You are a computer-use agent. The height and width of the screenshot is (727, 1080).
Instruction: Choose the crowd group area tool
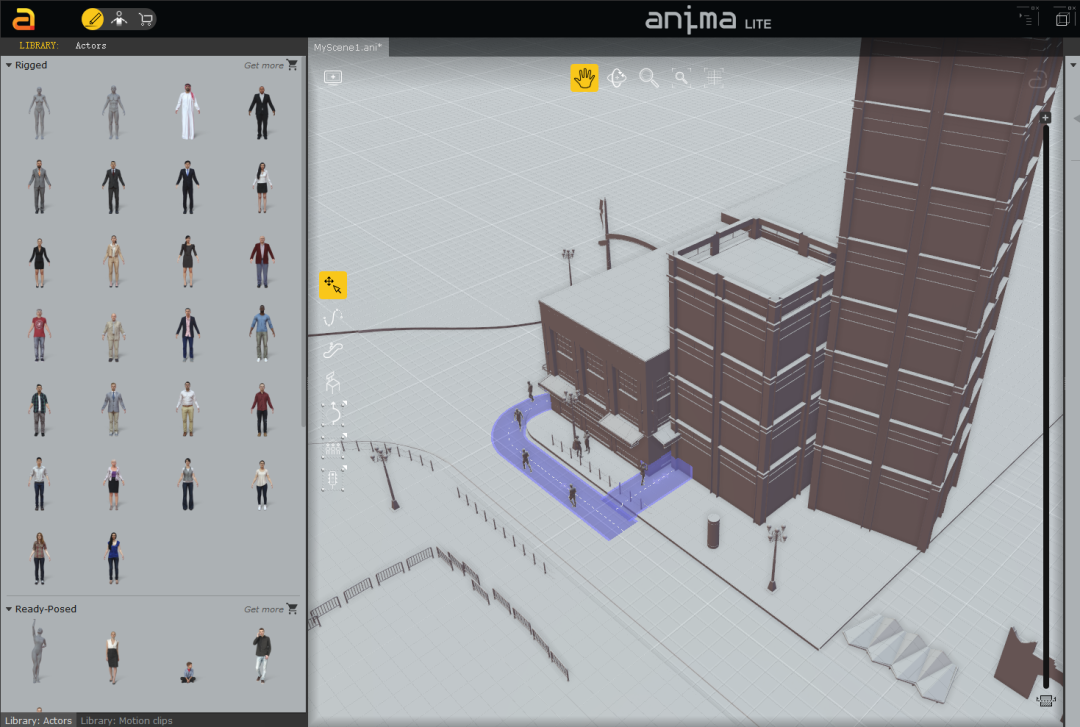tap(334, 446)
